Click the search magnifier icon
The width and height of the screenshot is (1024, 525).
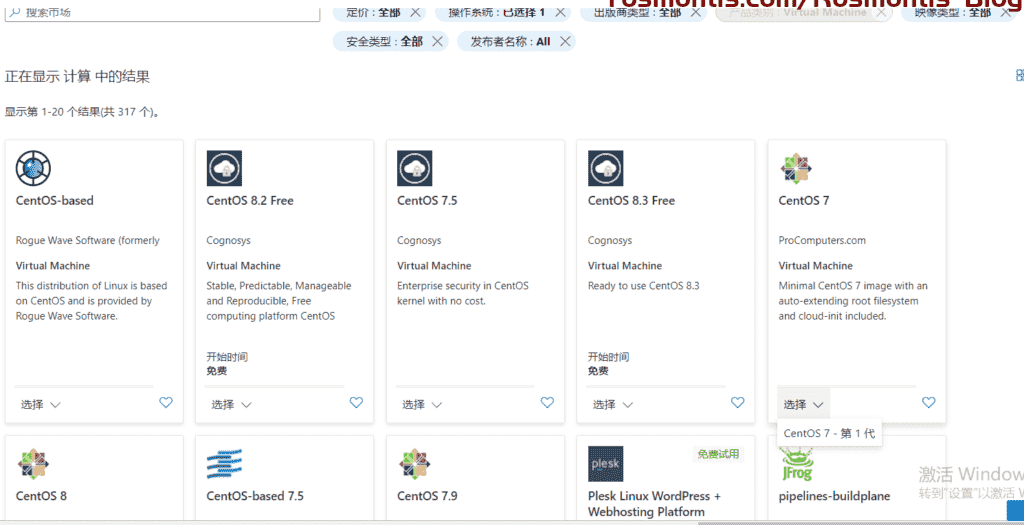[x=16, y=11]
